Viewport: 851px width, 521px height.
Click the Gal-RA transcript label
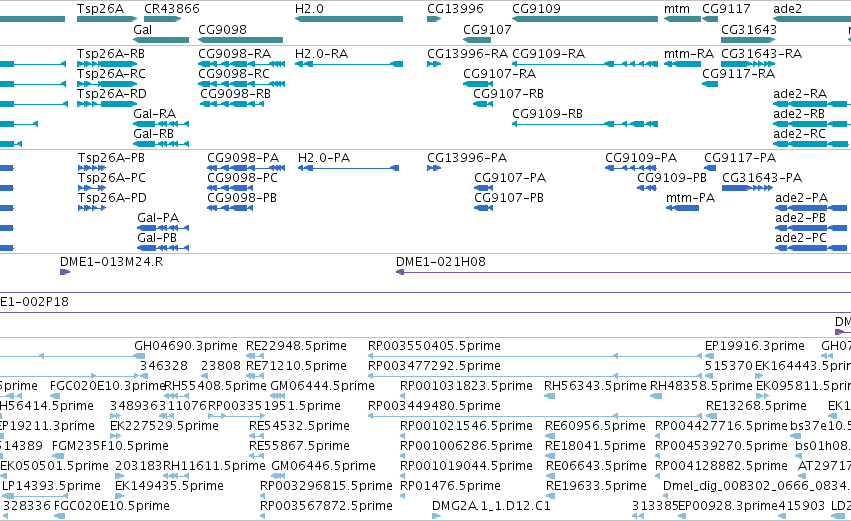coord(154,114)
